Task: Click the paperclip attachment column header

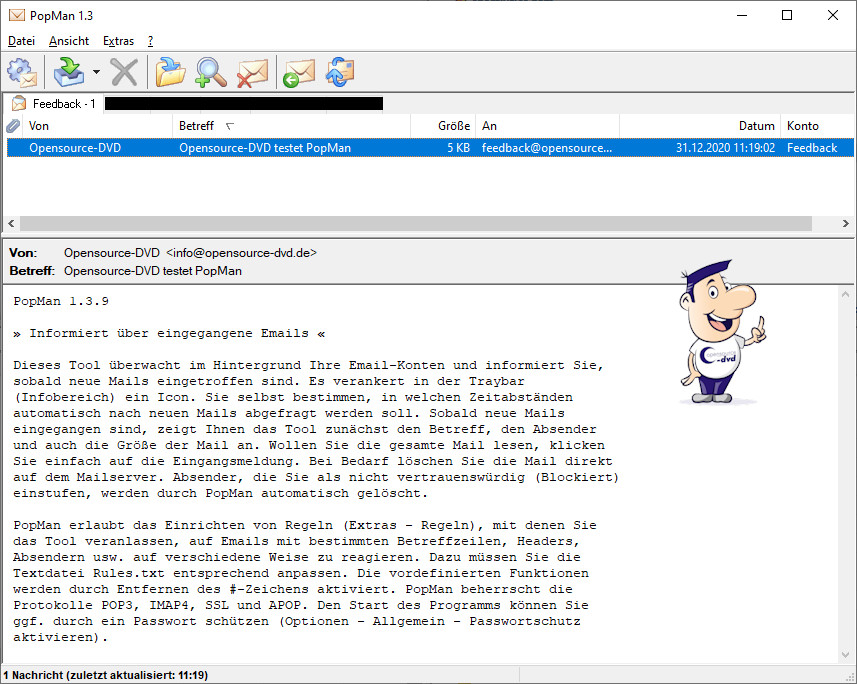Action: pyautogui.click(x=13, y=126)
